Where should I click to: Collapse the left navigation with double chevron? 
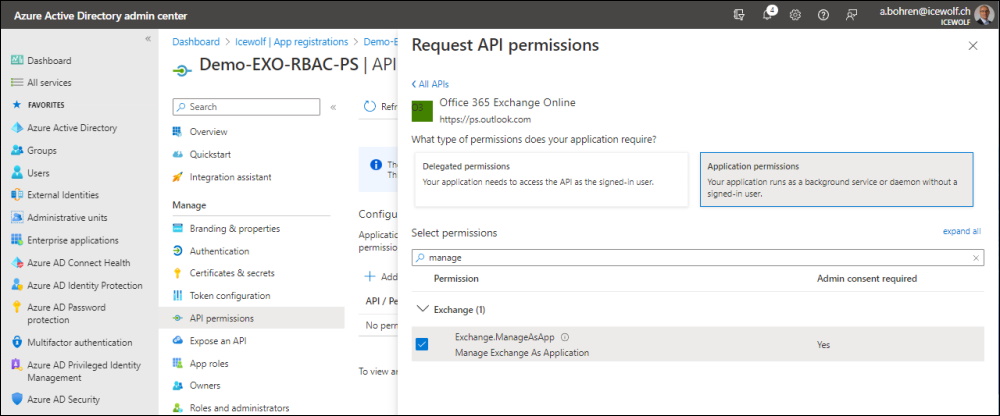click(148, 39)
